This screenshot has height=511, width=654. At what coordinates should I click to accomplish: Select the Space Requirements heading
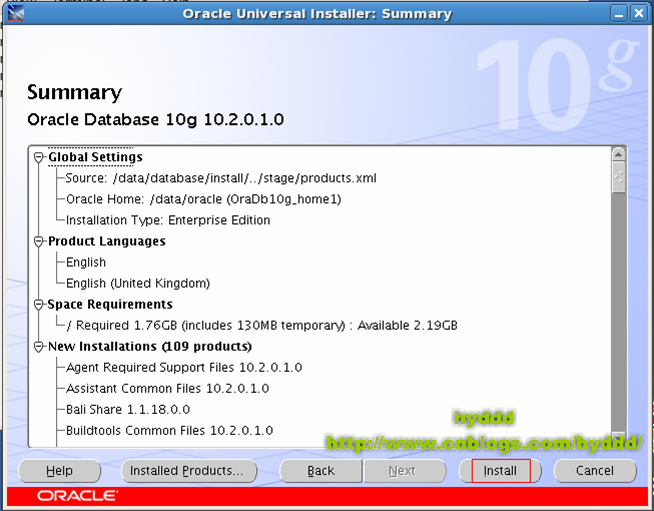[110, 305]
